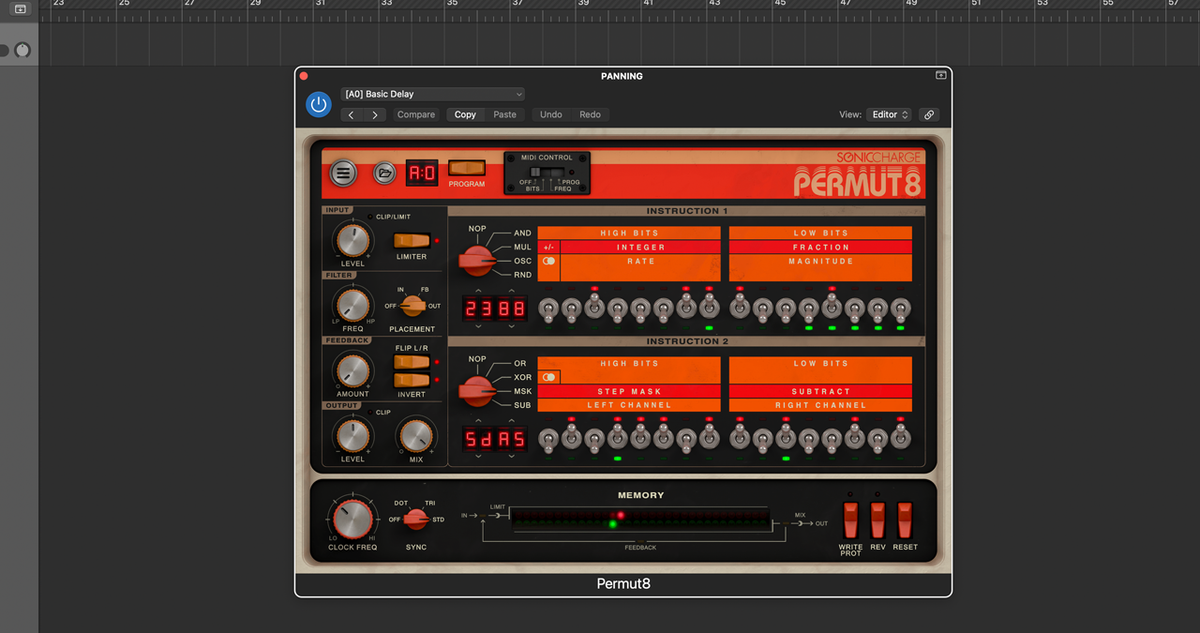Toggle the LIMITER switch
The height and width of the screenshot is (633, 1200).
click(x=414, y=238)
